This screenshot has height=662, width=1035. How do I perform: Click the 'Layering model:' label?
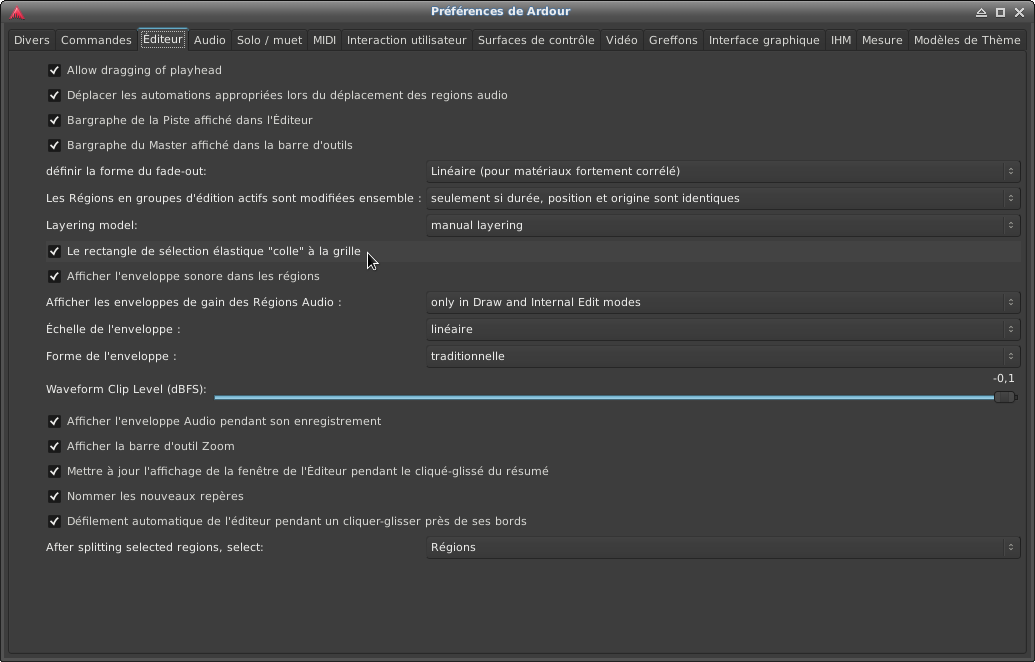click(92, 226)
